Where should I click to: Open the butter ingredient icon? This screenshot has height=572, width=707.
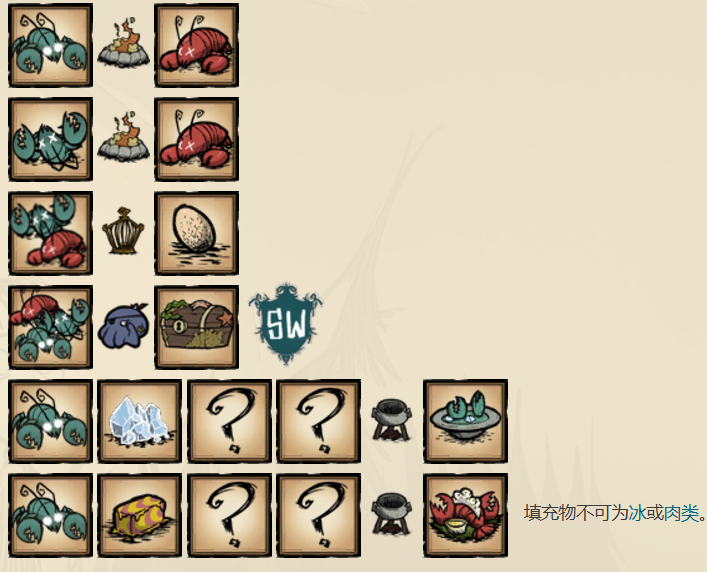(140, 515)
